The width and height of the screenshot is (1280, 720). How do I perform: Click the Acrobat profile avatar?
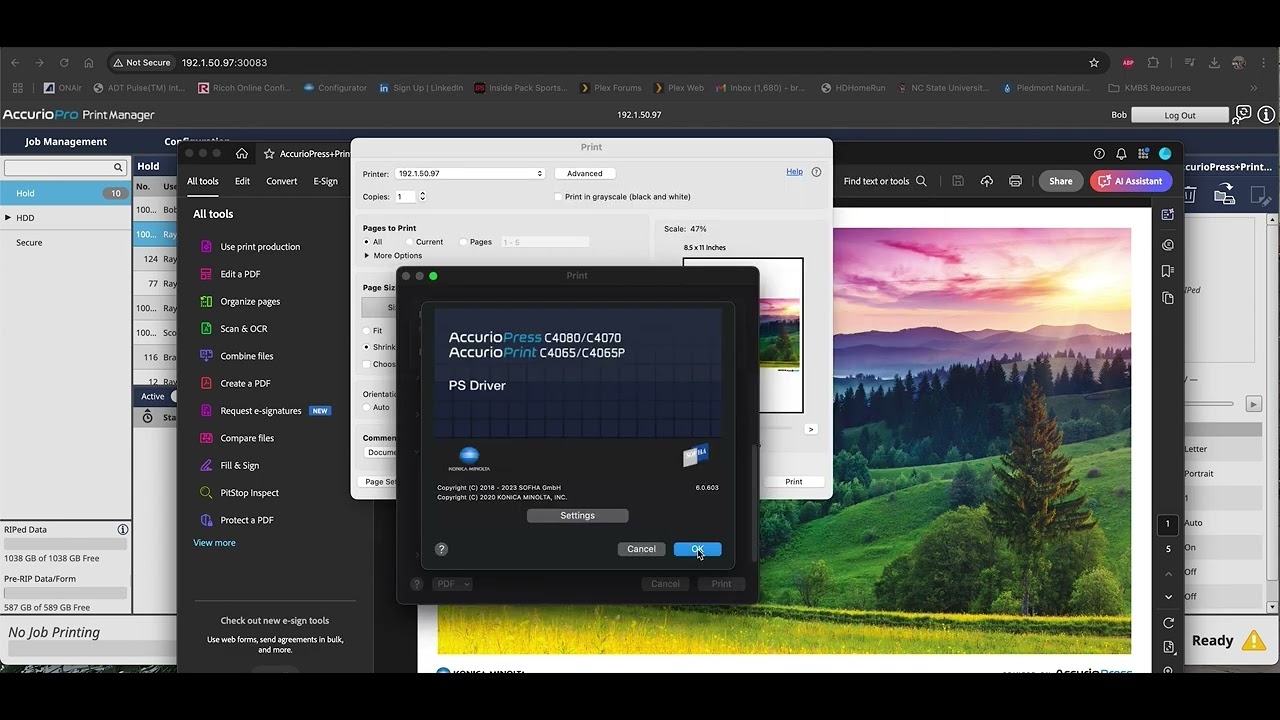[1165, 154]
